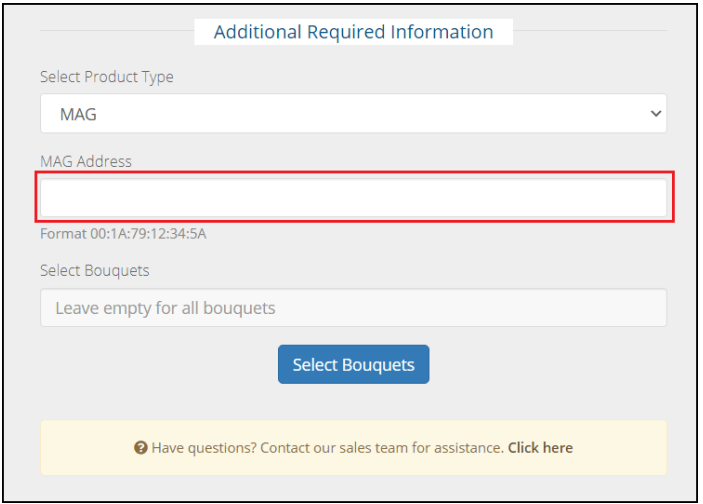
Task: Click the 'MAG Address' field label
Action: pyautogui.click(x=85, y=161)
